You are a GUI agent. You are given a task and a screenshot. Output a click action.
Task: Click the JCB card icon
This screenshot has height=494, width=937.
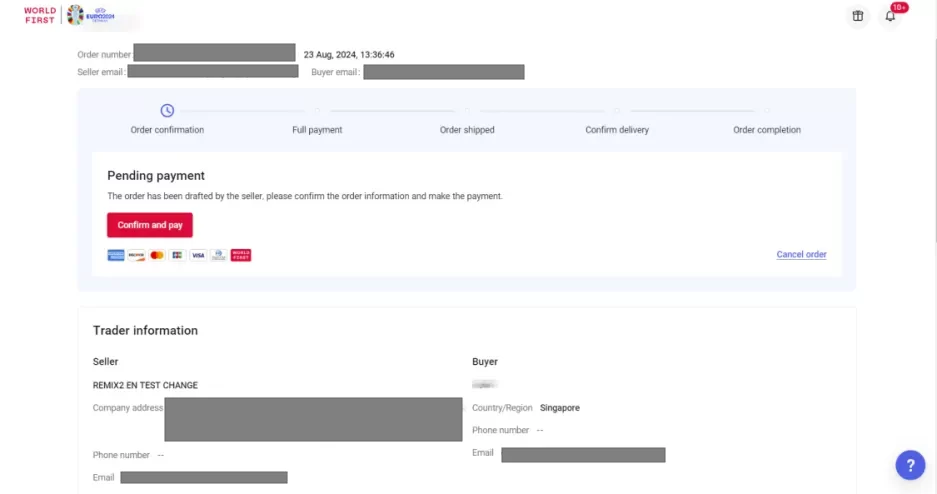[x=177, y=255]
